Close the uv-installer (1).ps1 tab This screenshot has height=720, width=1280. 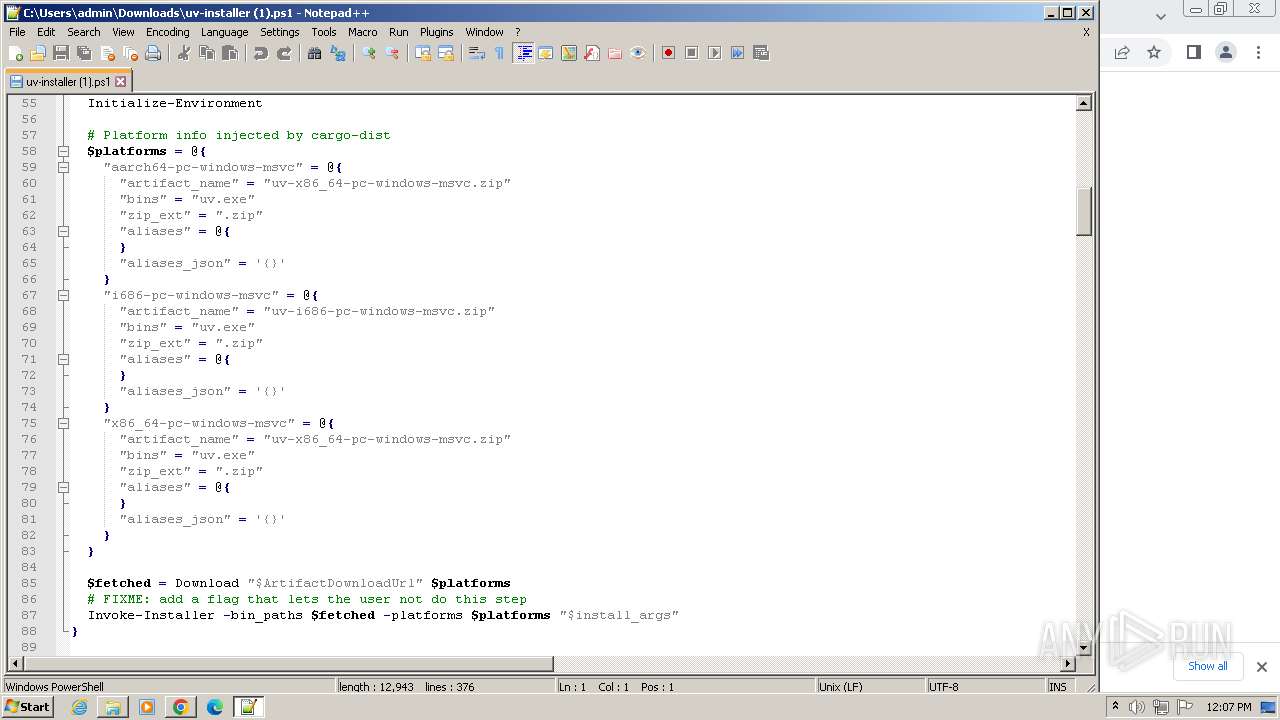click(121, 82)
